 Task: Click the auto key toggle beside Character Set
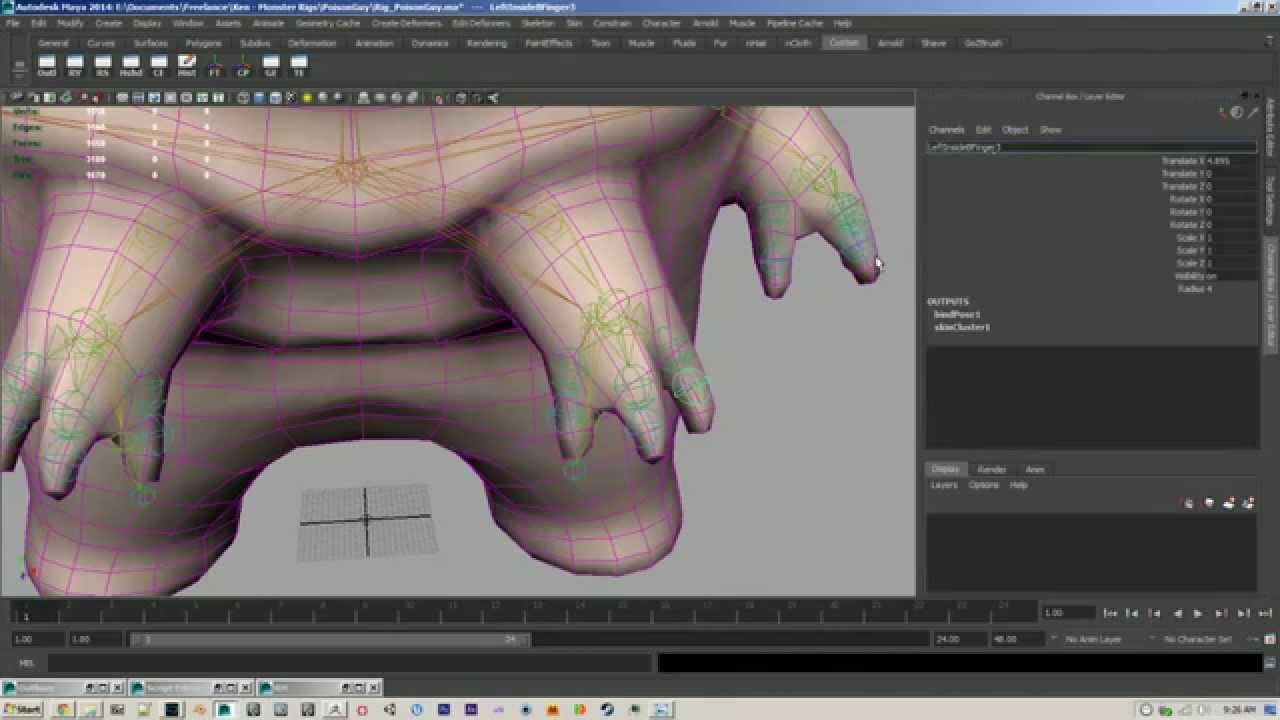click(x=1270, y=639)
